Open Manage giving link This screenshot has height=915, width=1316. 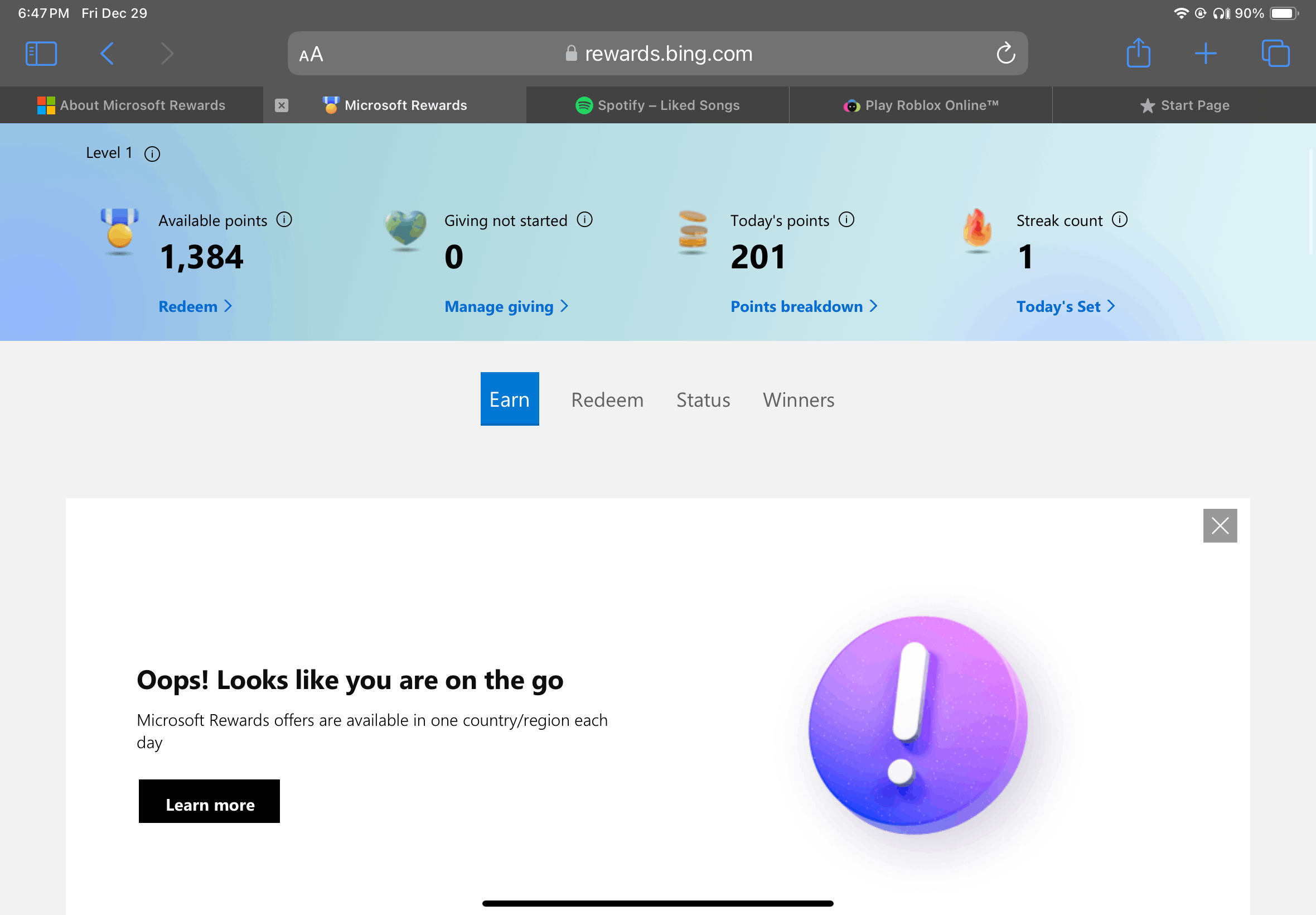506,307
